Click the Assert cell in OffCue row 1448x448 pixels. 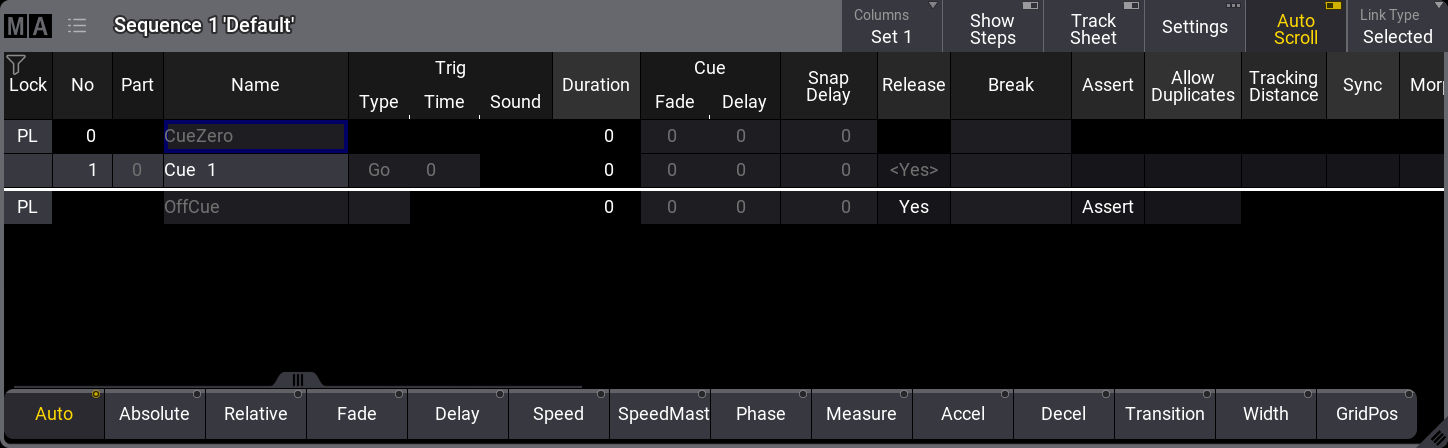[x=1107, y=207]
